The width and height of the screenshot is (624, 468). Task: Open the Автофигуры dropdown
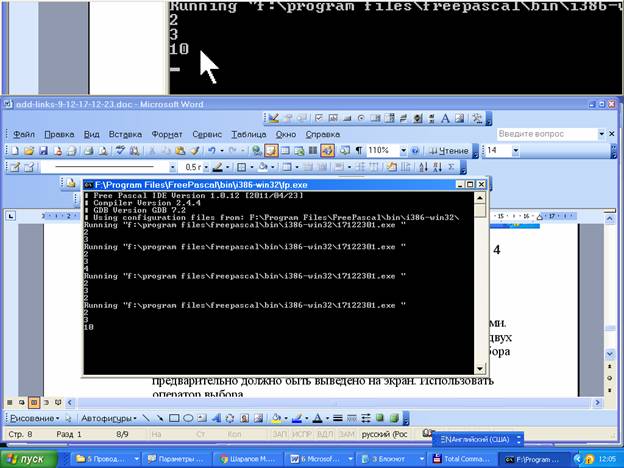click(109, 418)
